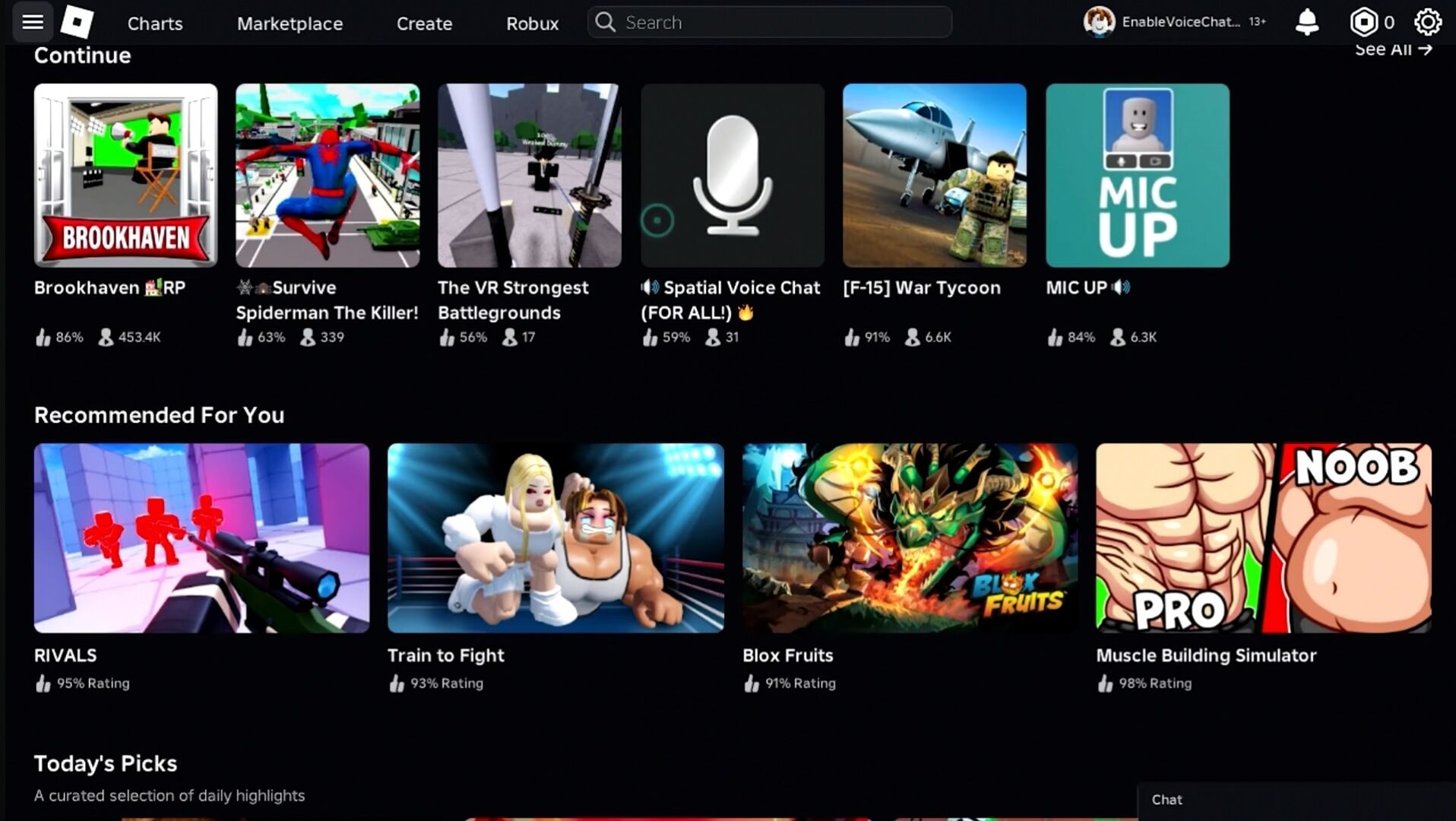
Task: Click the 453.4K player count text
Action: [x=140, y=337]
